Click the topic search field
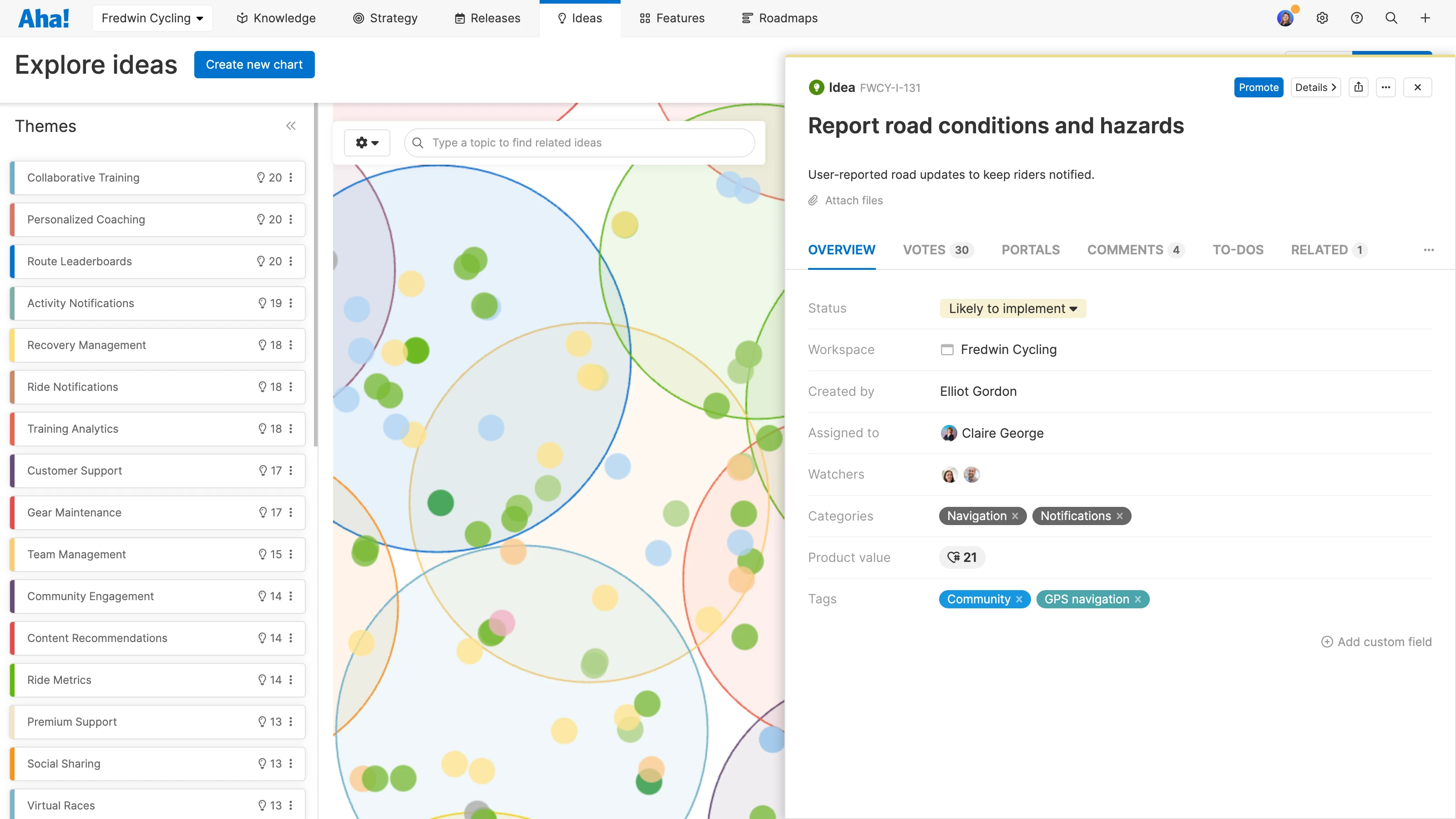The image size is (1456, 819). 579,142
